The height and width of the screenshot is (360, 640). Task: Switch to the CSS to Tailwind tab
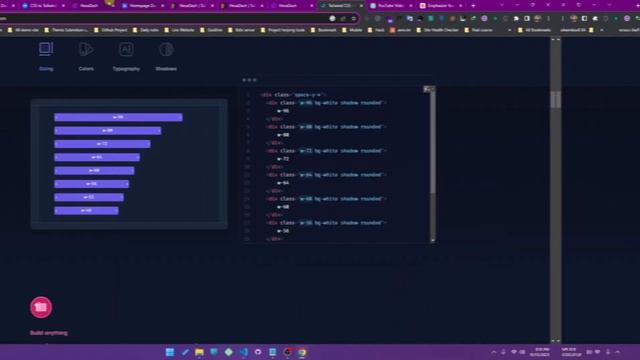(x=43, y=6)
